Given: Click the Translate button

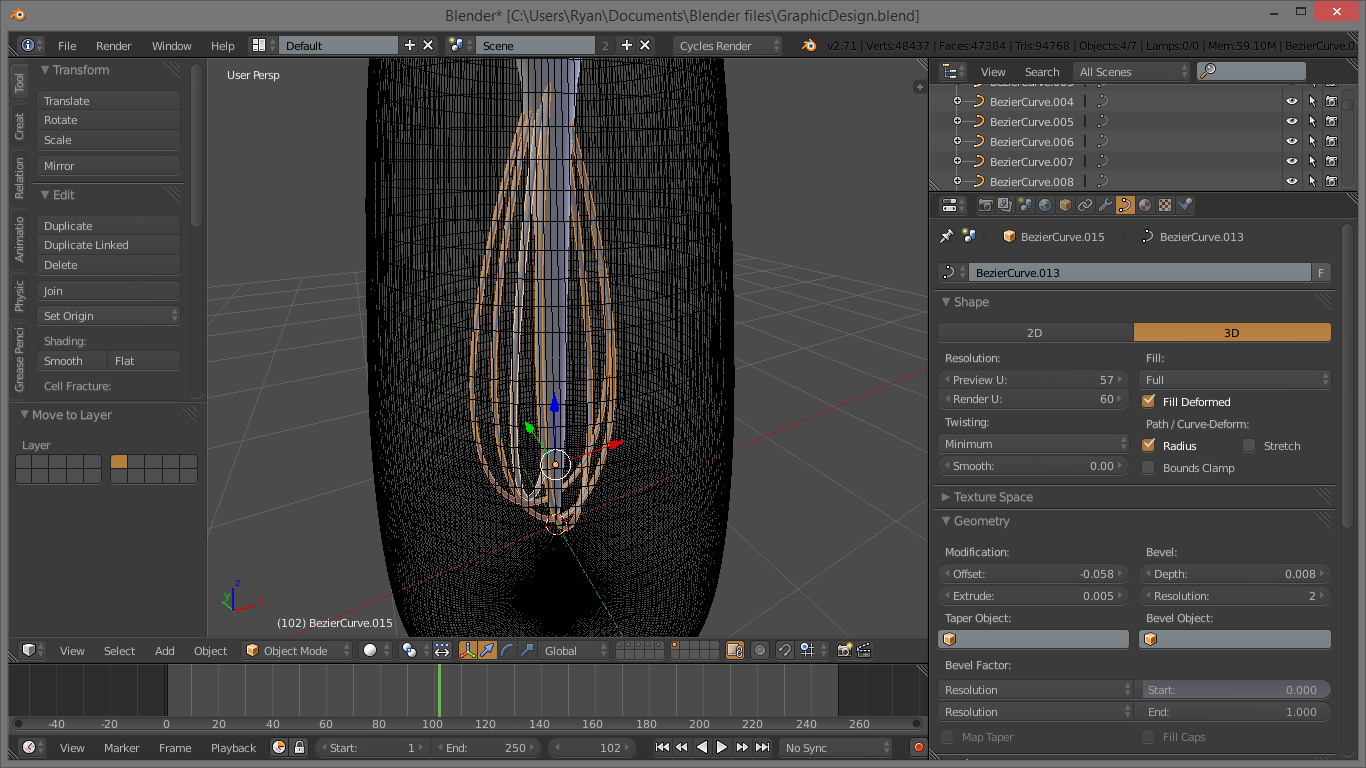Looking at the screenshot, I should click(109, 101).
